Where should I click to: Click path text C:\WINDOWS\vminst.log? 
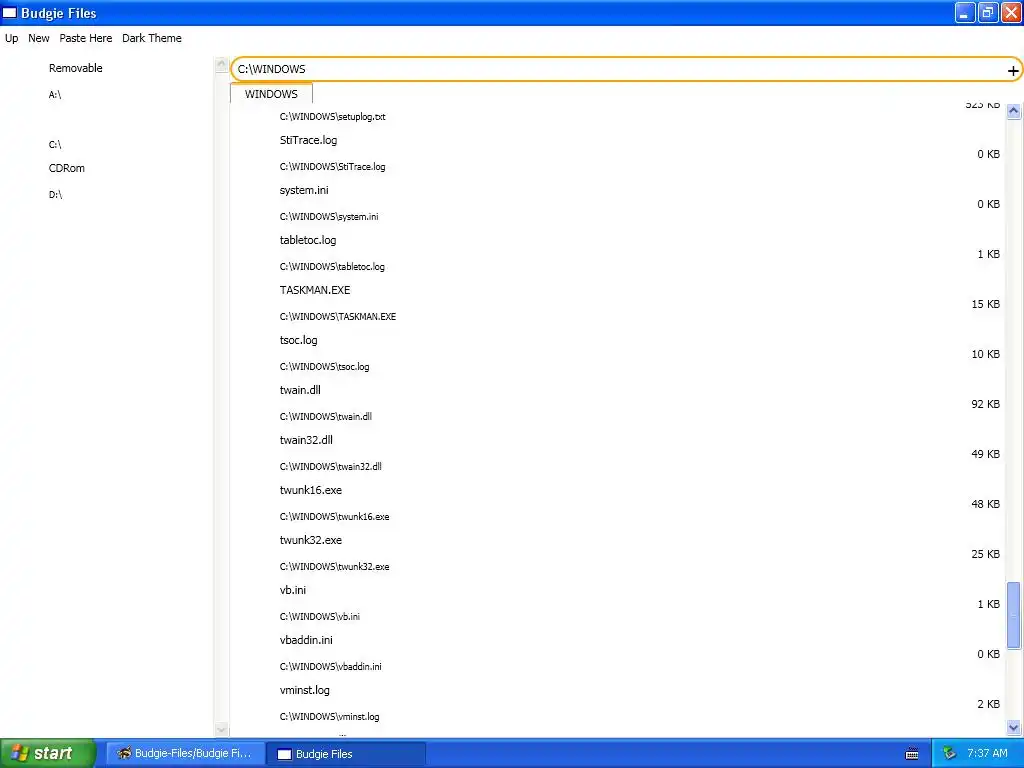(329, 716)
